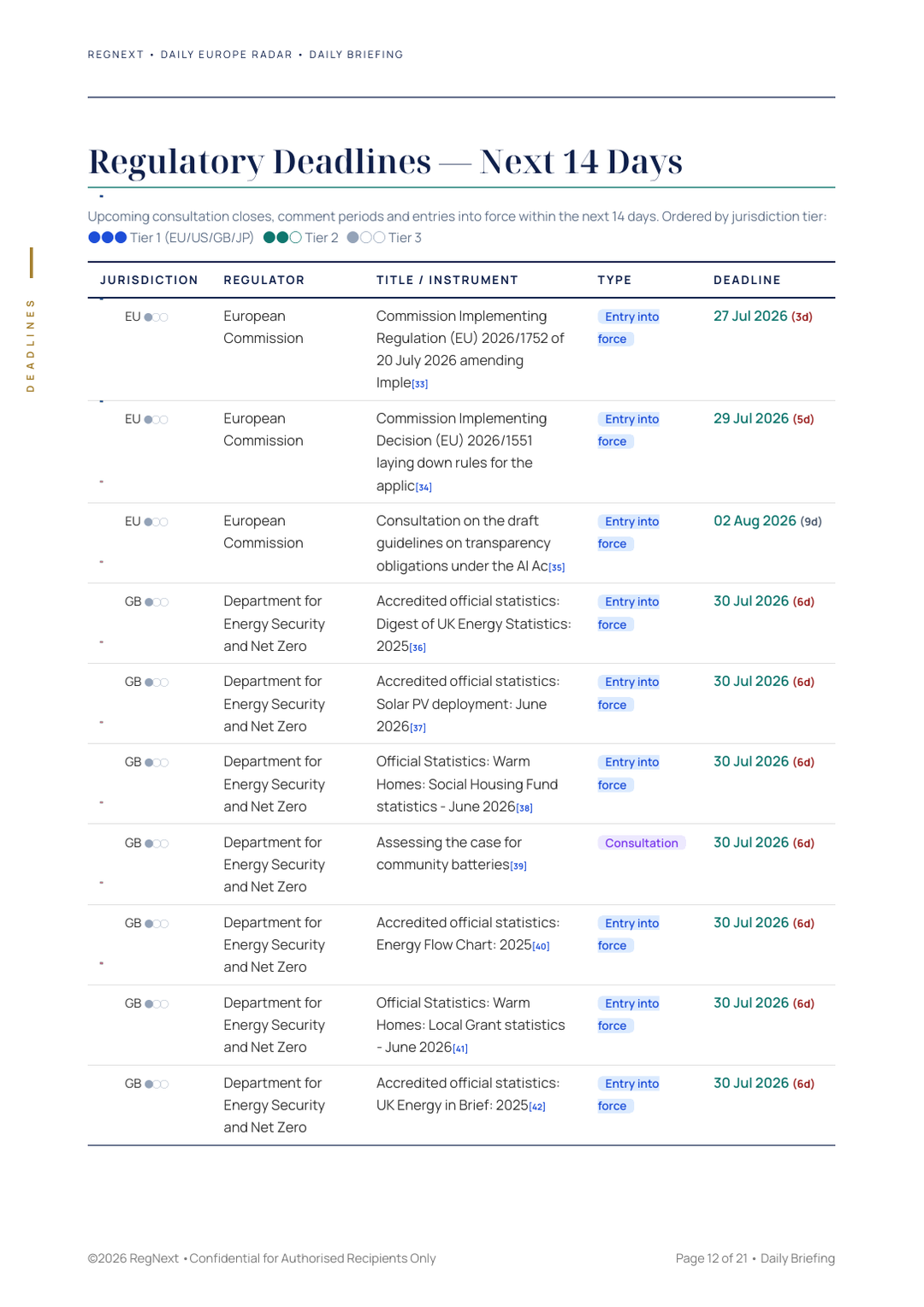Open footnote reference [38]
The height and width of the screenshot is (1307, 924).
click(524, 808)
